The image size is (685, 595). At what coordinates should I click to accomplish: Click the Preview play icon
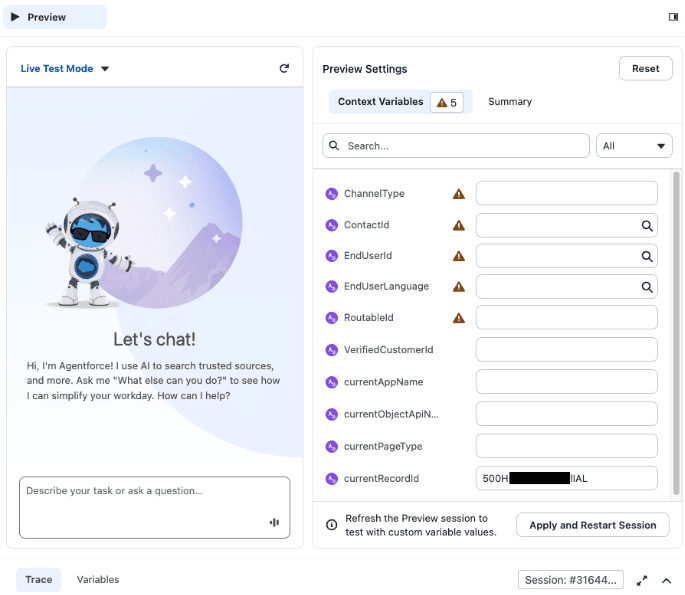coord(15,17)
